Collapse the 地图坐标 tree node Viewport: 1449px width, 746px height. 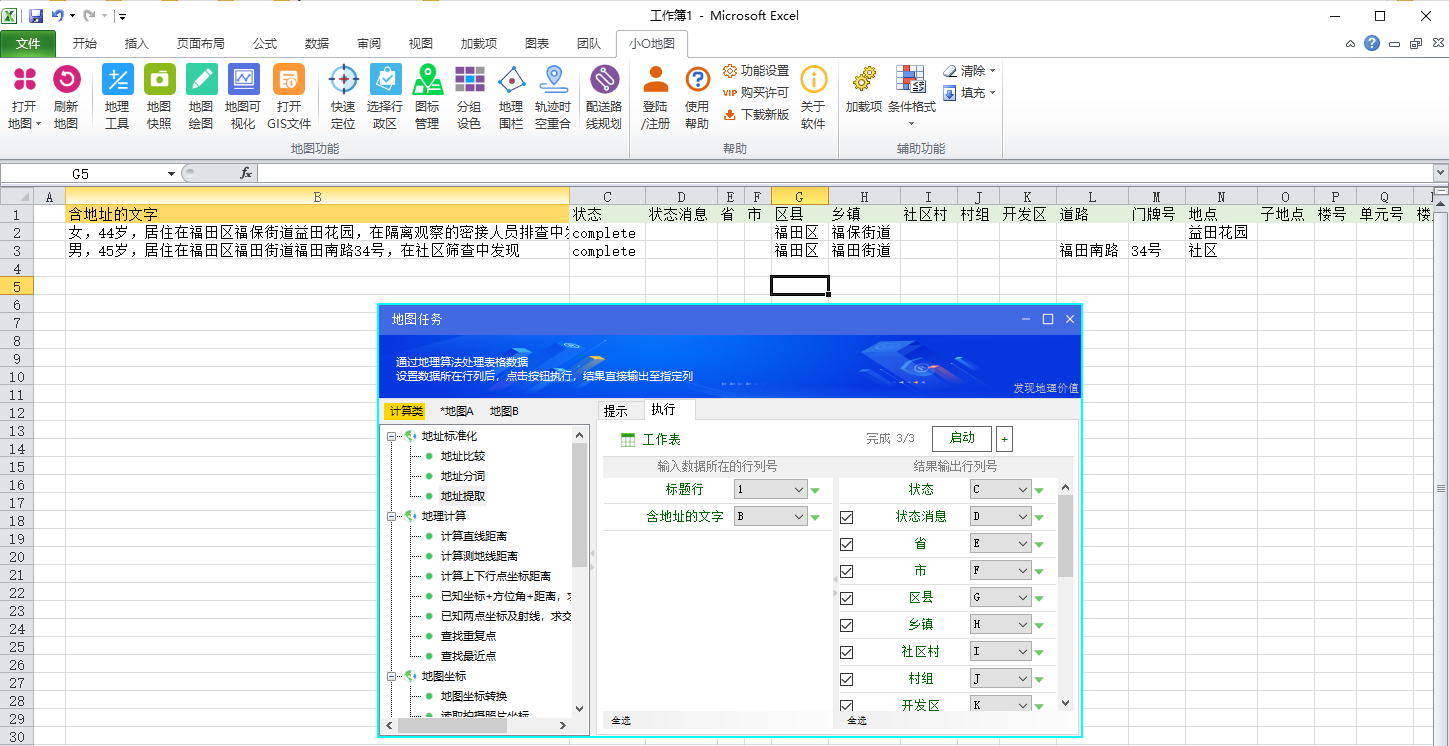click(x=392, y=677)
